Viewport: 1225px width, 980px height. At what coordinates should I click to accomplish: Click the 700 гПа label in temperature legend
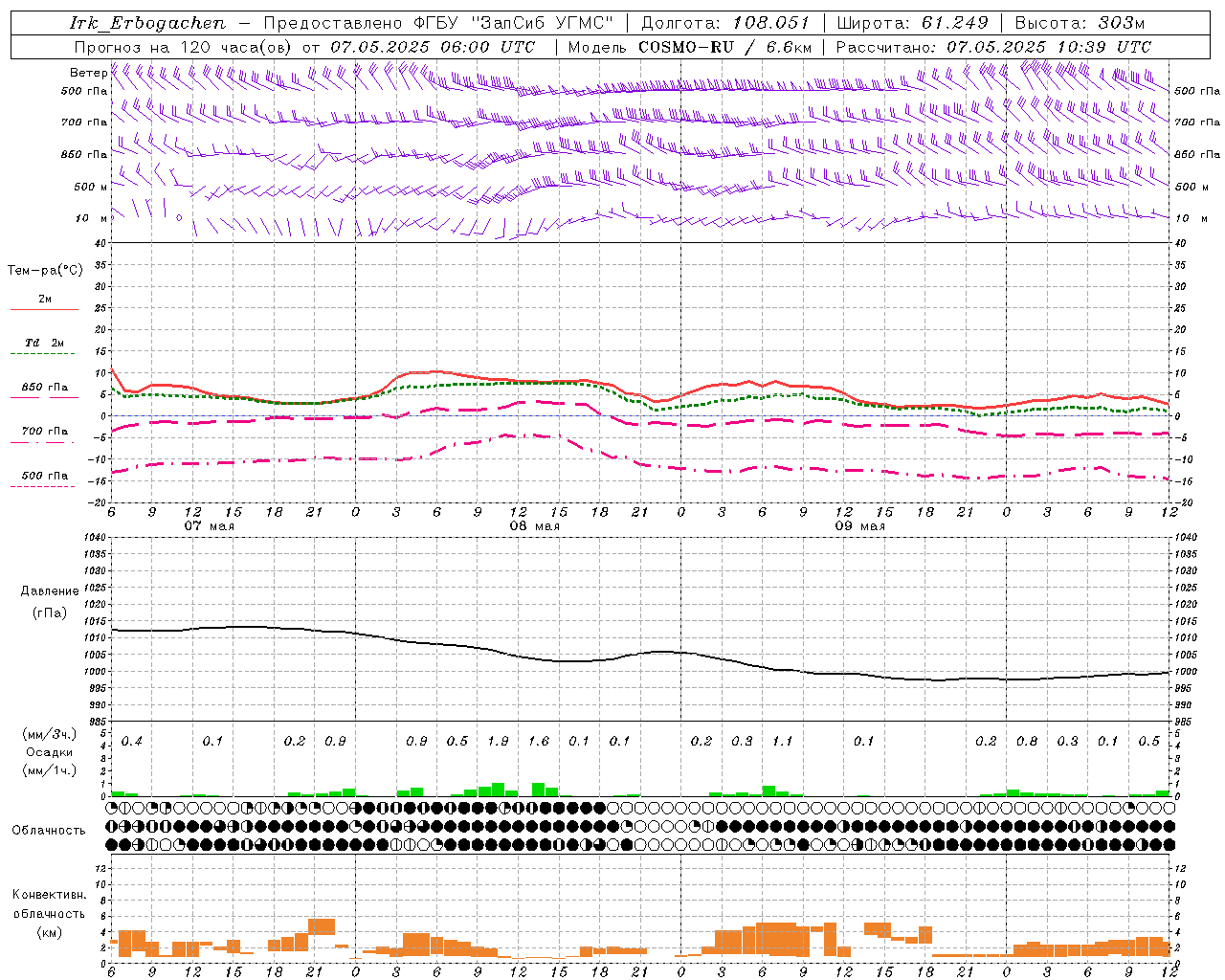pyautogui.click(x=45, y=432)
